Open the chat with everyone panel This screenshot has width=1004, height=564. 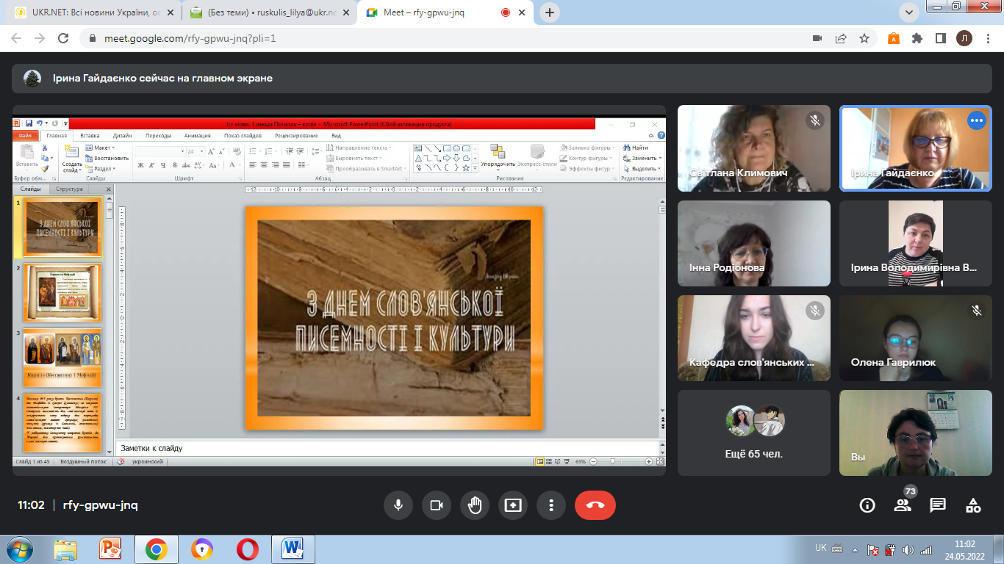(938, 505)
